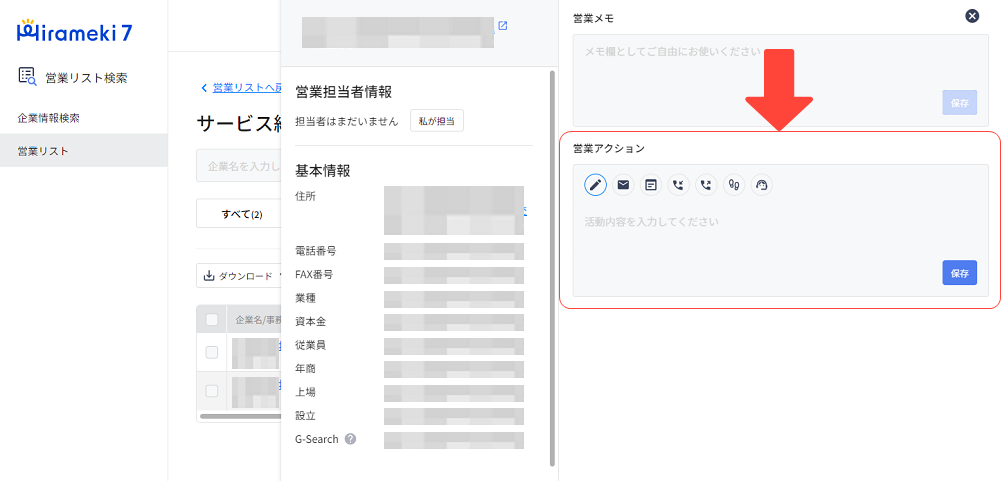Tick the first company row checkbox
This screenshot has width=1001, height=481.
[212, 352]
